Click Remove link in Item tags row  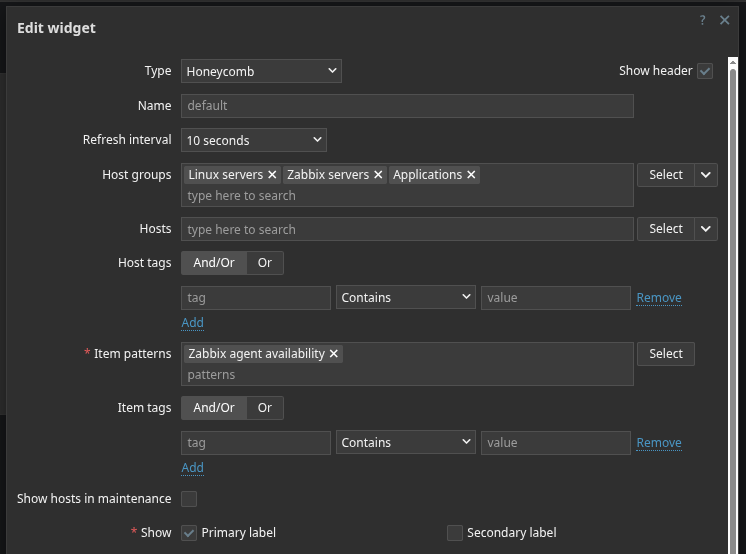pos(659,443)
